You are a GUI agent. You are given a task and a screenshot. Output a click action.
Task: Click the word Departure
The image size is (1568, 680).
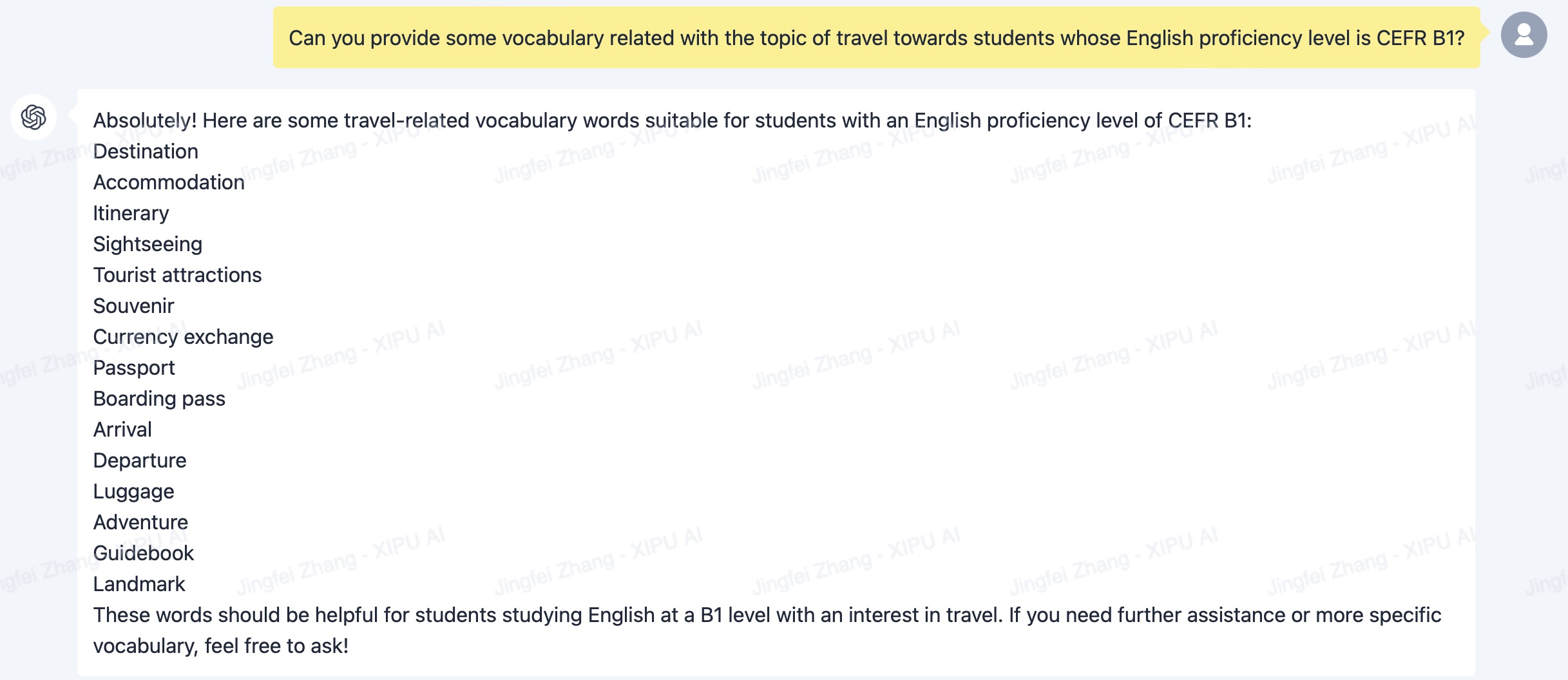coord(140,460)
